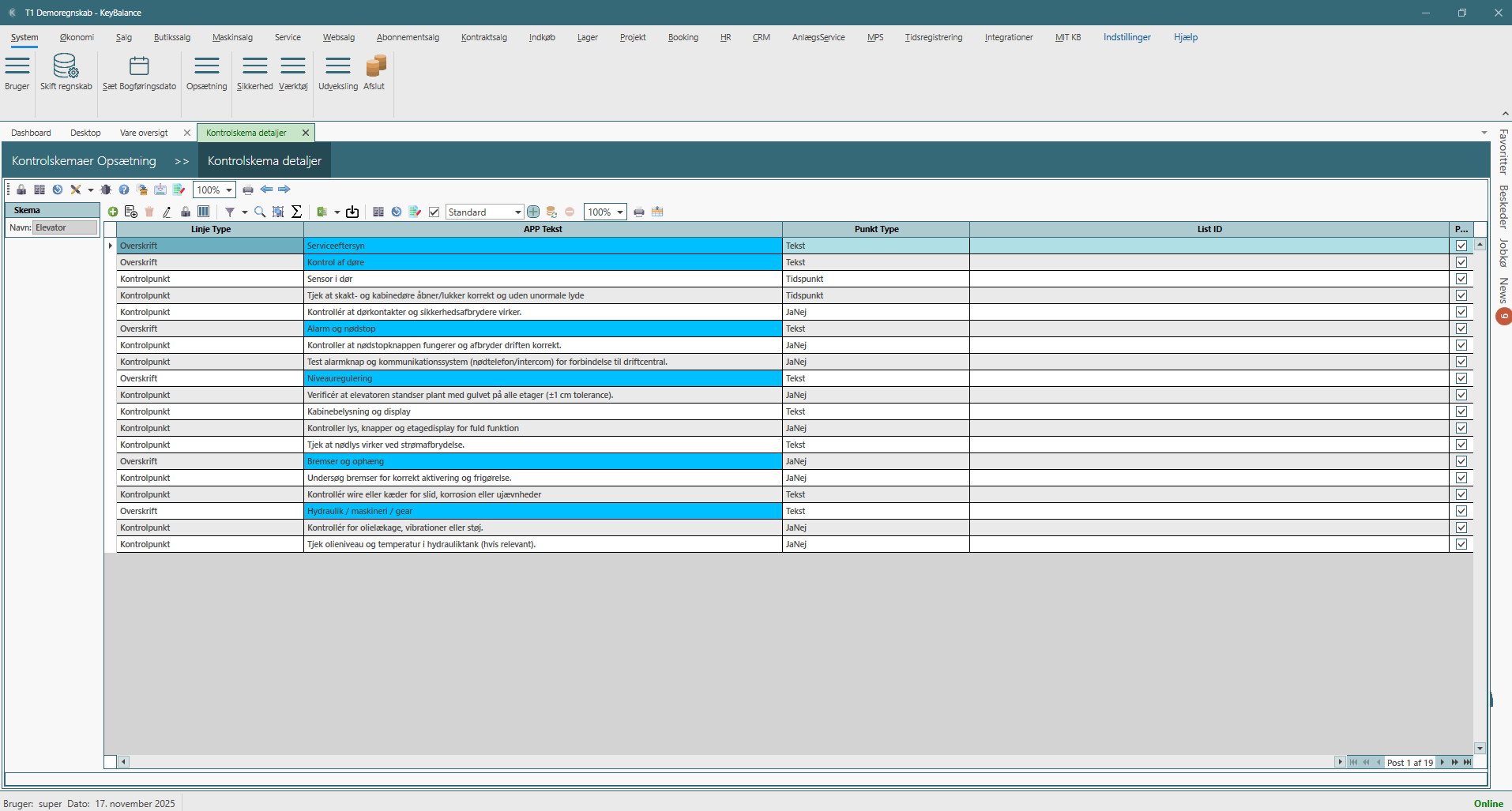Image resolution: width=1512 pixels, height=811 pixels.
Task: Click the Afslut exit icon
Action: click(x=374, y=66)
